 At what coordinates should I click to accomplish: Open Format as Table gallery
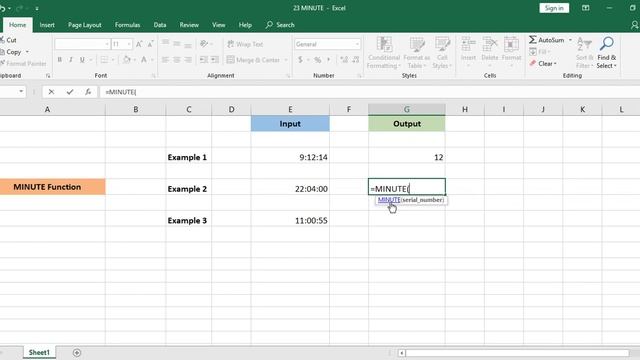tap(417, 52)
